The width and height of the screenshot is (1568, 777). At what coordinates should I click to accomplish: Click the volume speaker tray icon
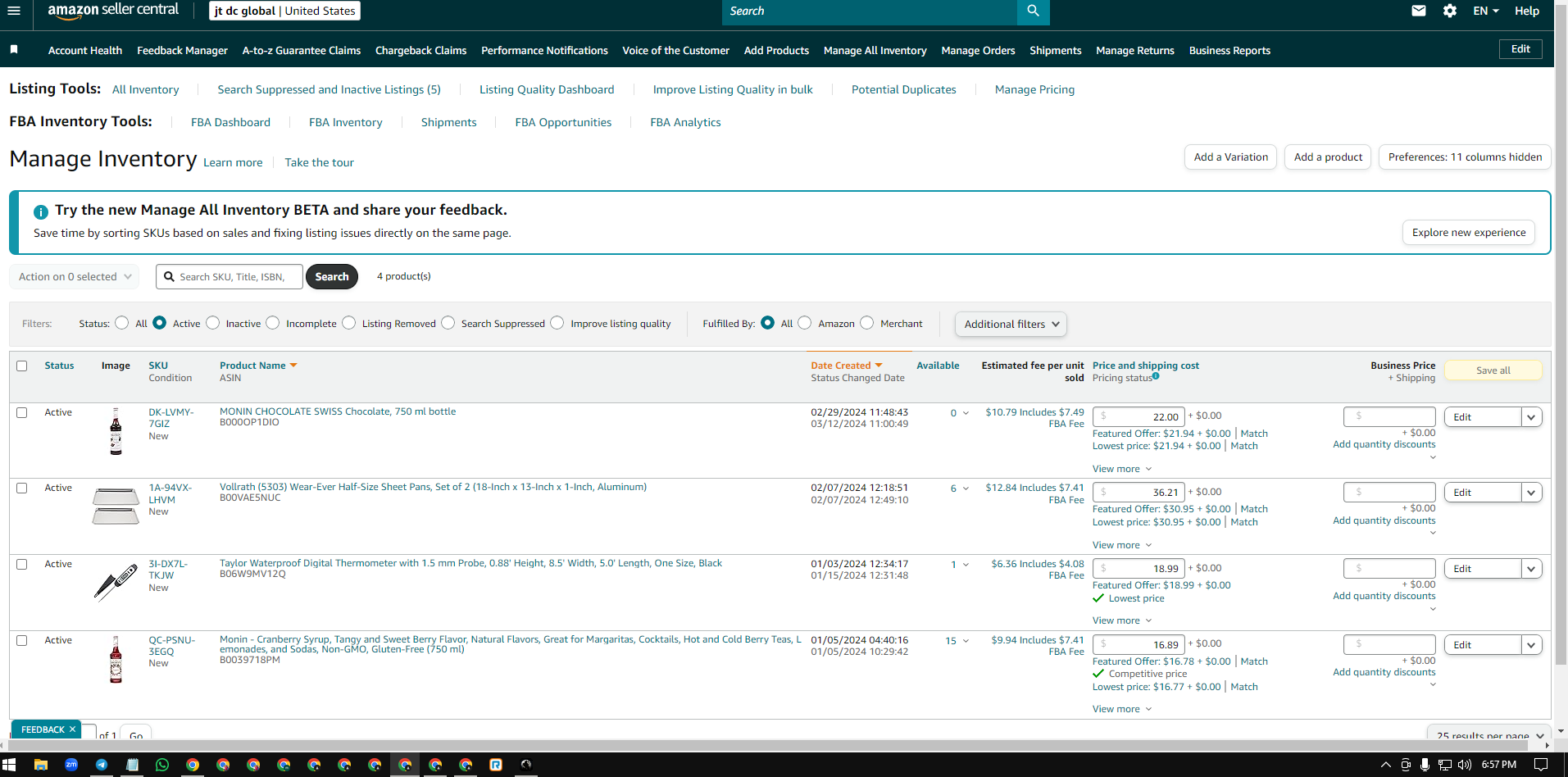[x=1465, y=765]
